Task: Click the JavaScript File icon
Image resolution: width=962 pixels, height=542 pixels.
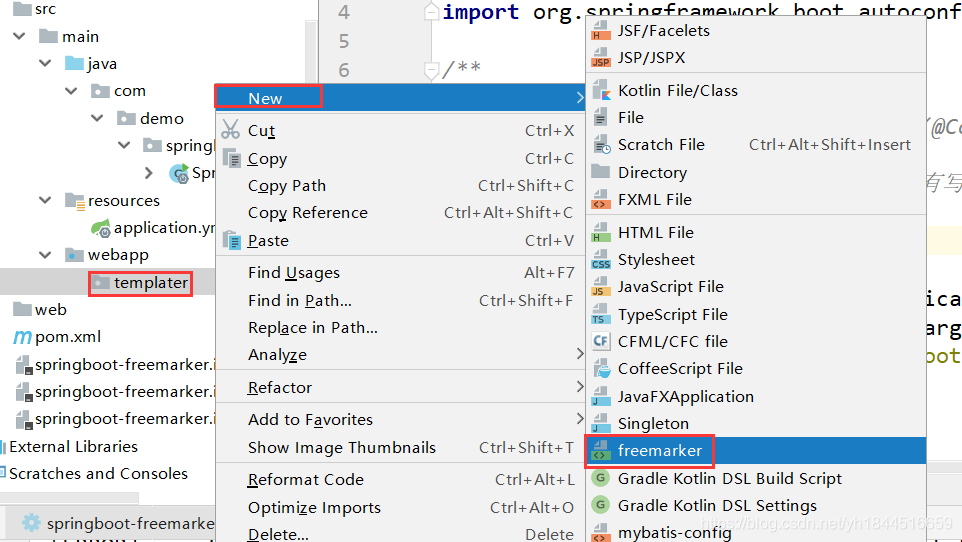Action: tap(601, 287)
